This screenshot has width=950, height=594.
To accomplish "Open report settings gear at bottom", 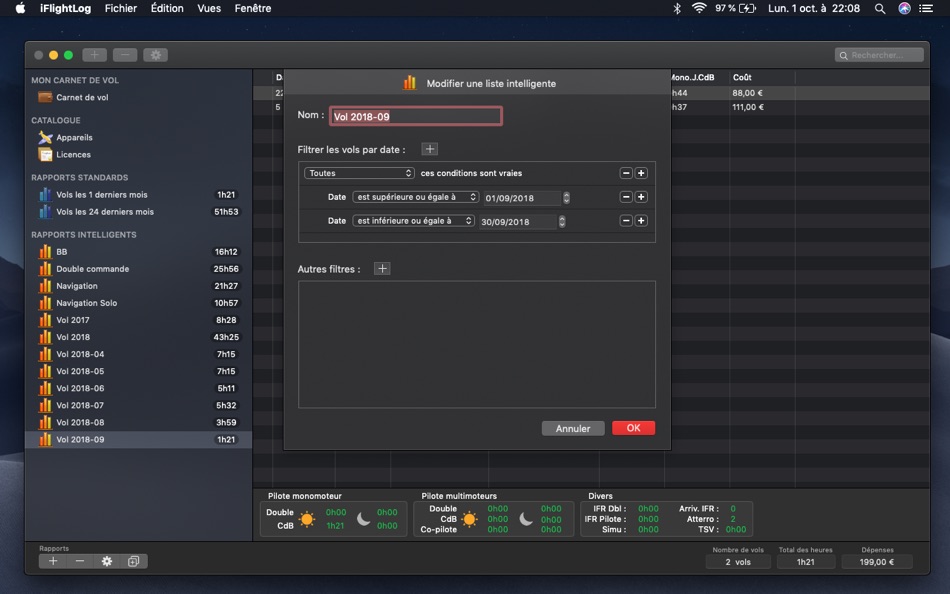I will tap(107, 561).
